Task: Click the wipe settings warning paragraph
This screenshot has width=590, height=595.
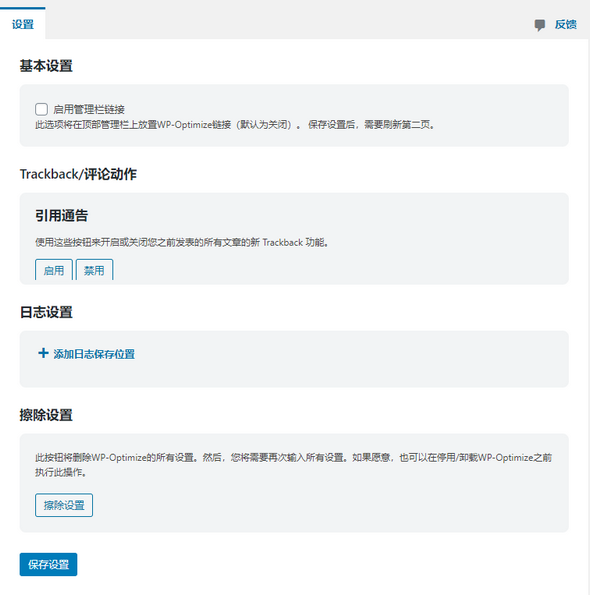Action: click(293, 465)
